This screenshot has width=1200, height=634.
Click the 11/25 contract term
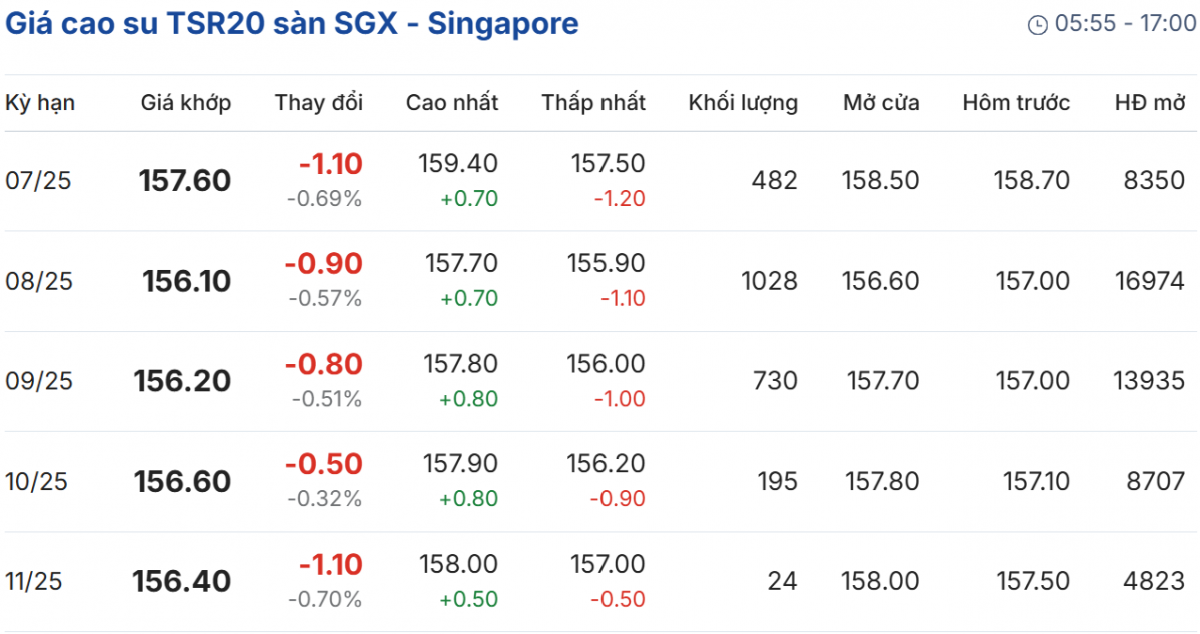(34, 581)
